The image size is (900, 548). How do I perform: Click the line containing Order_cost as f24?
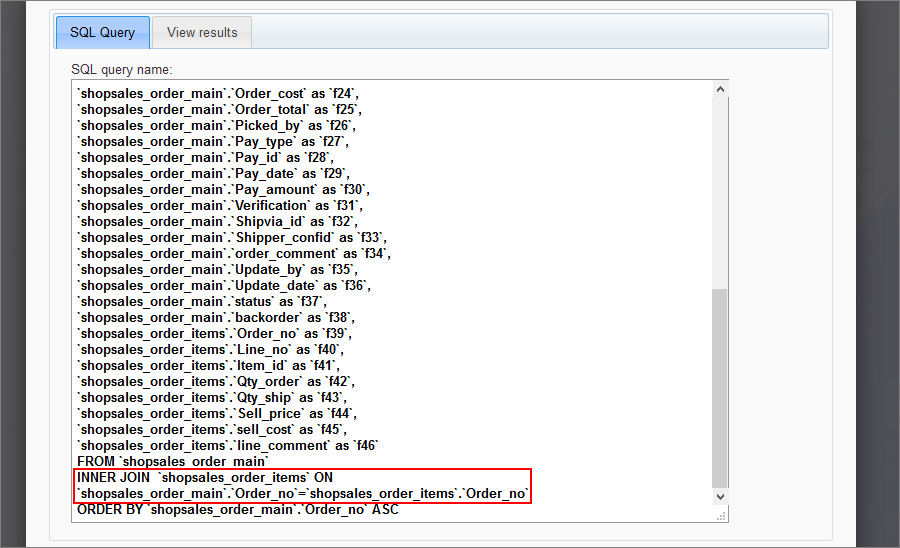(218, 94)
